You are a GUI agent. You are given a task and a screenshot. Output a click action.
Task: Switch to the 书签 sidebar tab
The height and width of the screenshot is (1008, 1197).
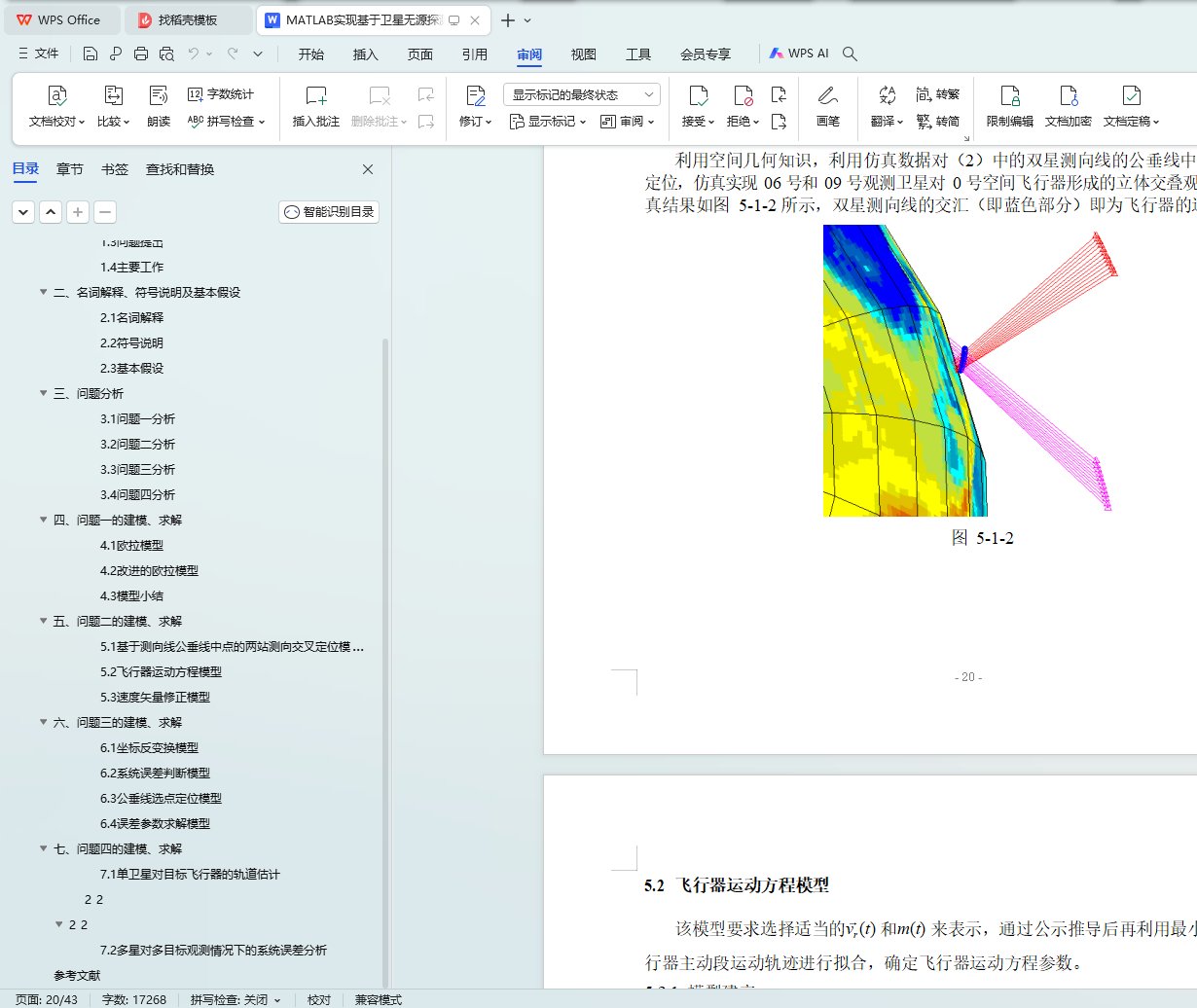click(x=115, y=169)
